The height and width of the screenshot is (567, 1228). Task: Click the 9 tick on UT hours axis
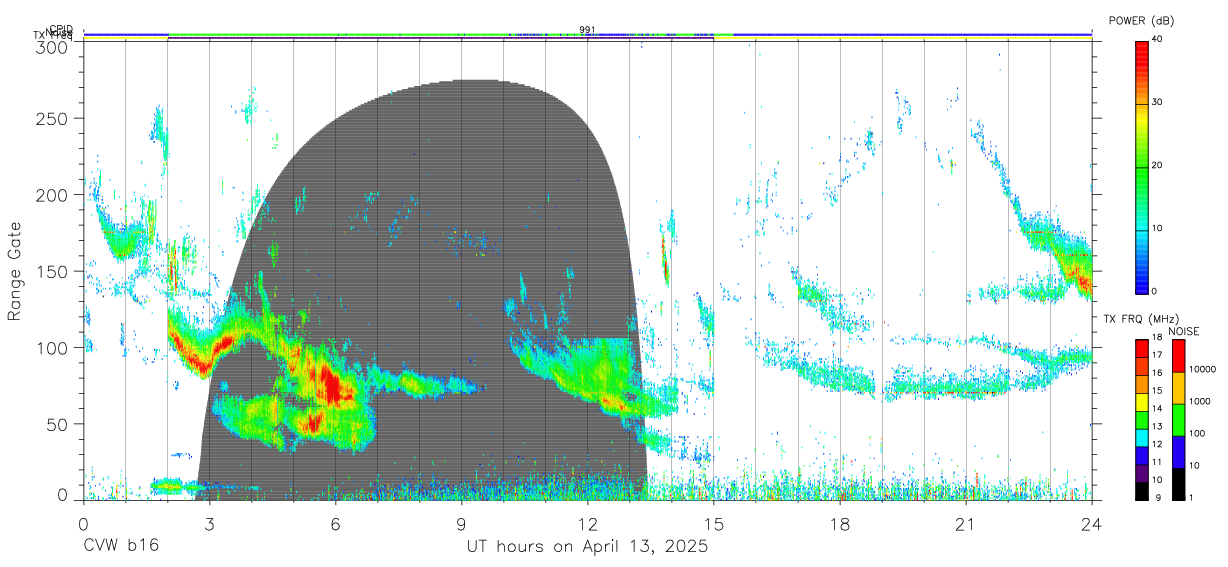pyautogui.click(x=461, y=524)
